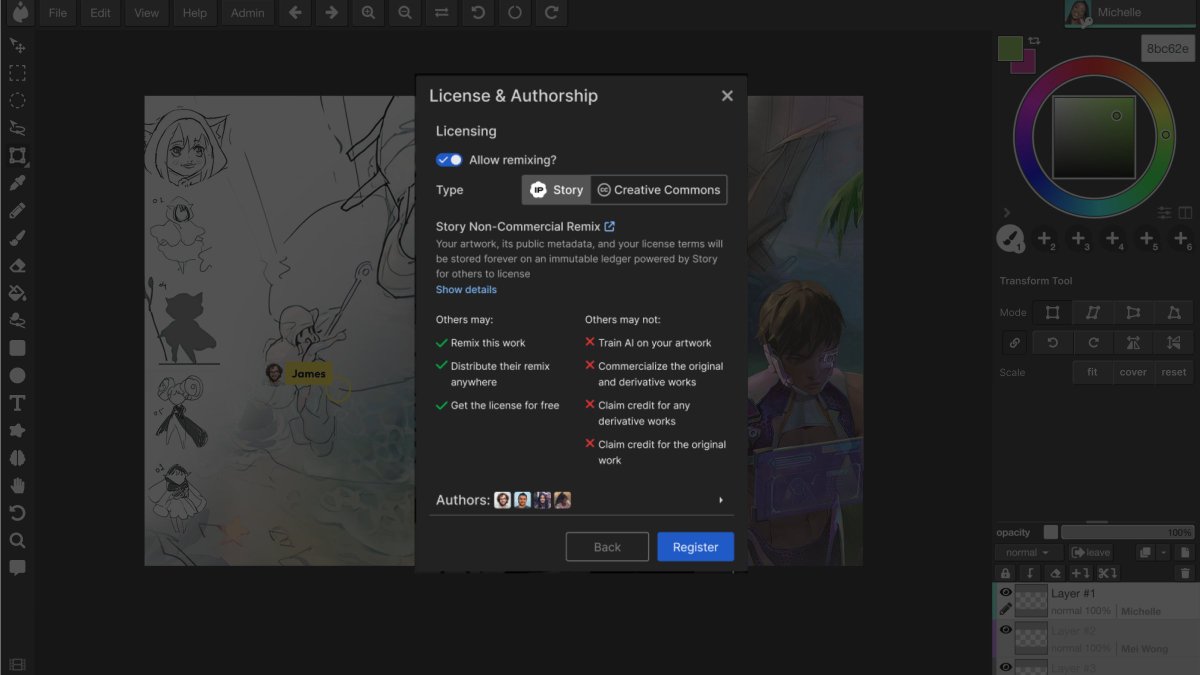Screen dimensions: 1200x675
Task: Select the Pencil tool
Action: pos(17,210)
